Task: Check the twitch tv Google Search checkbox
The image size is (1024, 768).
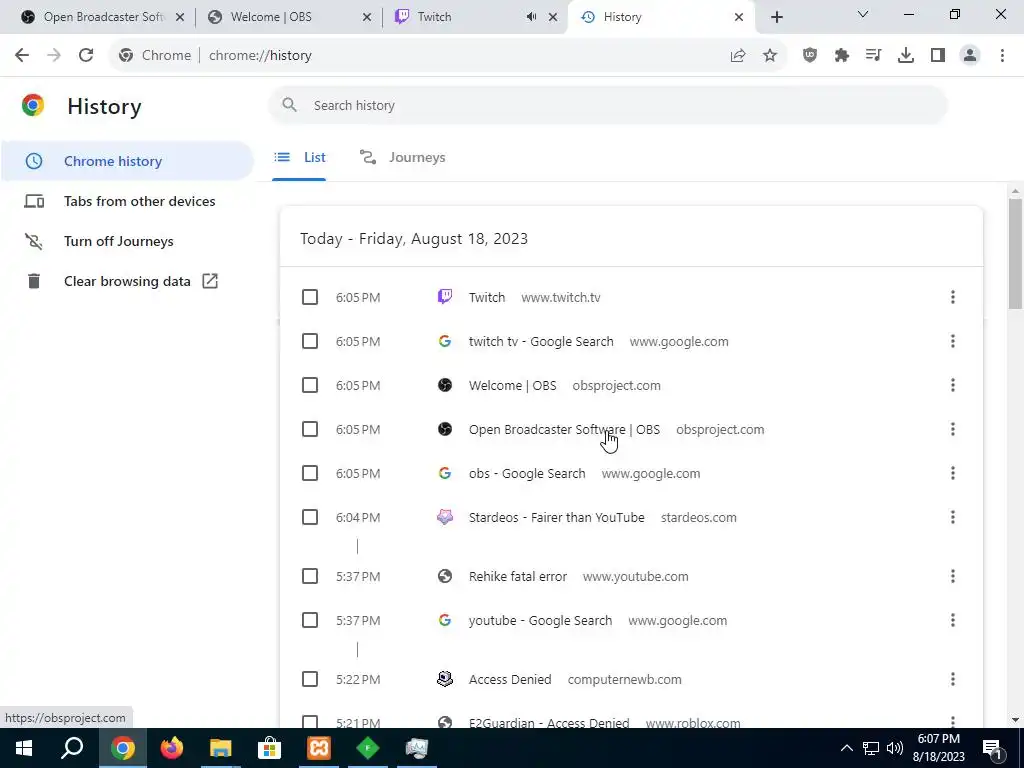Action: coord(310,341)
